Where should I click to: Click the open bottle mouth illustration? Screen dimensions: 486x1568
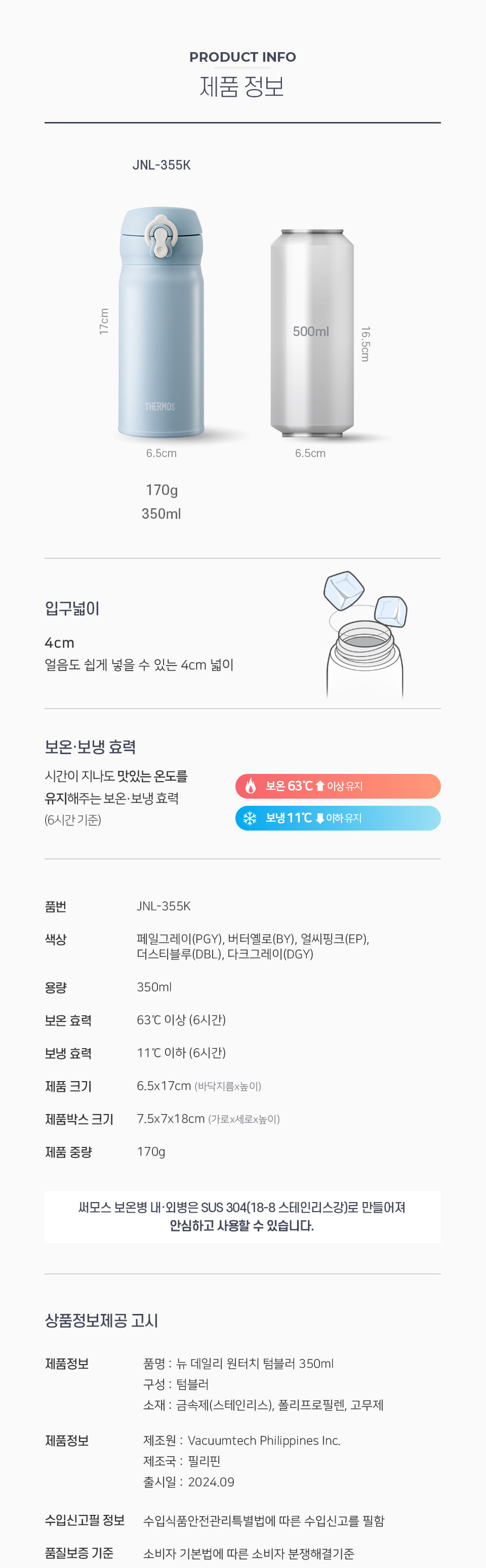click(364, 637)
